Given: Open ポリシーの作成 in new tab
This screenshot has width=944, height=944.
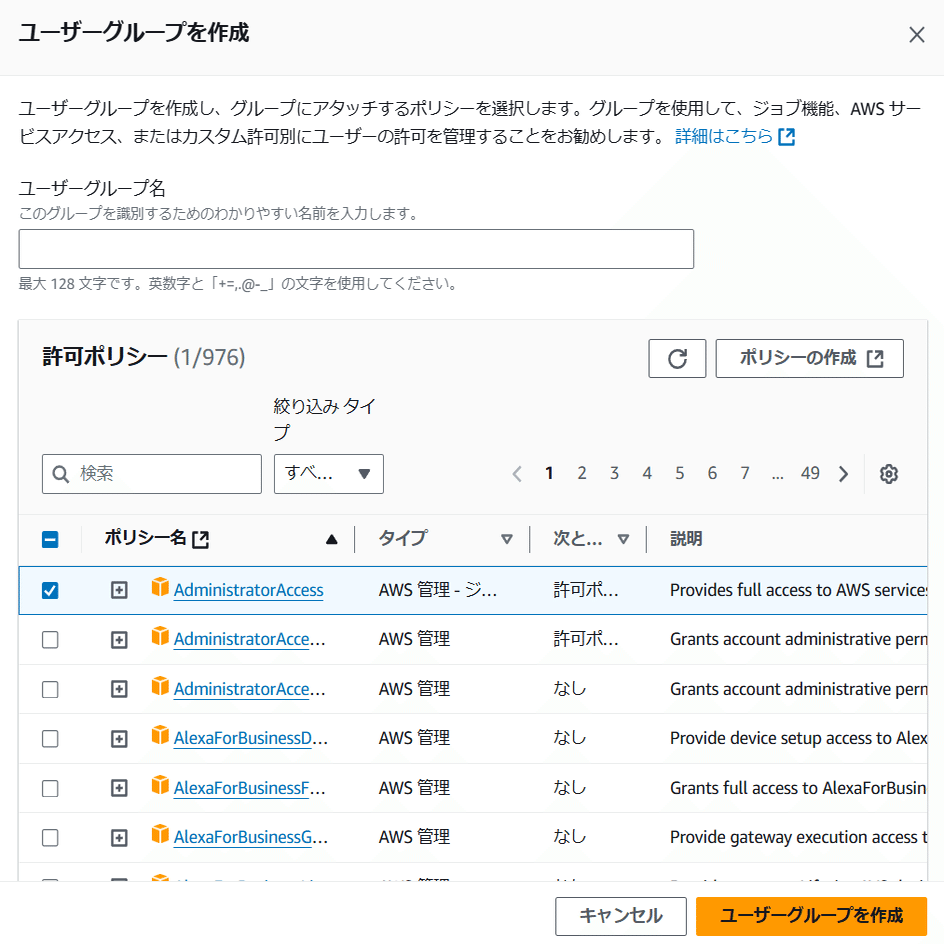Looking at the screenshot, I should (x=809, y=358).
